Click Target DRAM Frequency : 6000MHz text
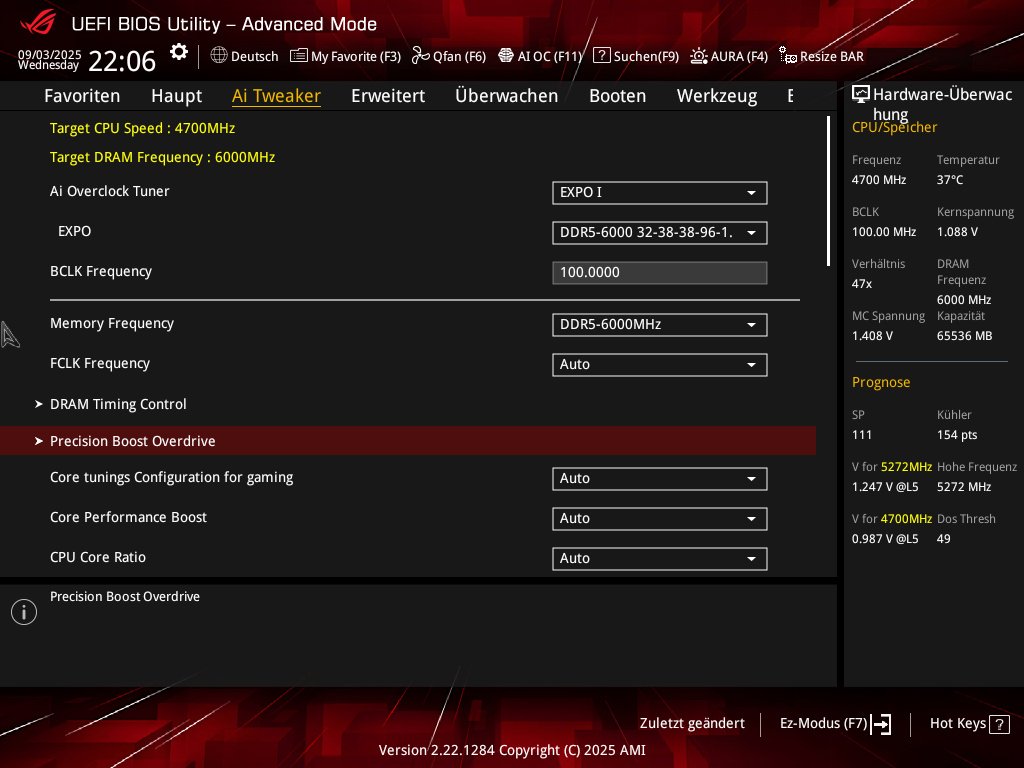The width and height of the screenshot is (1024, 768). click(x=163, y=157)
